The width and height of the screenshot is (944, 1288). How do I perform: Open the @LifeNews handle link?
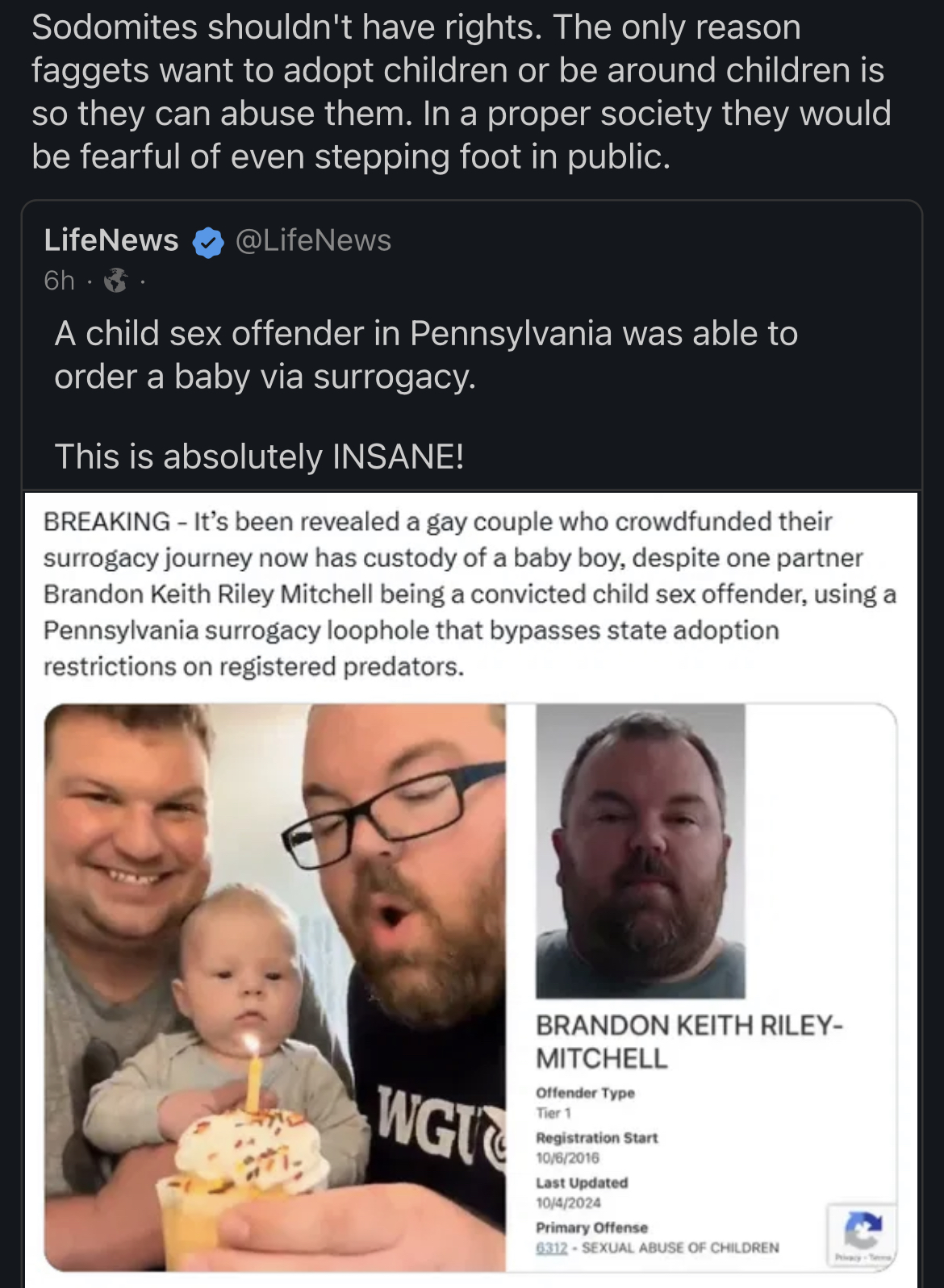click(x=313, y=240)
